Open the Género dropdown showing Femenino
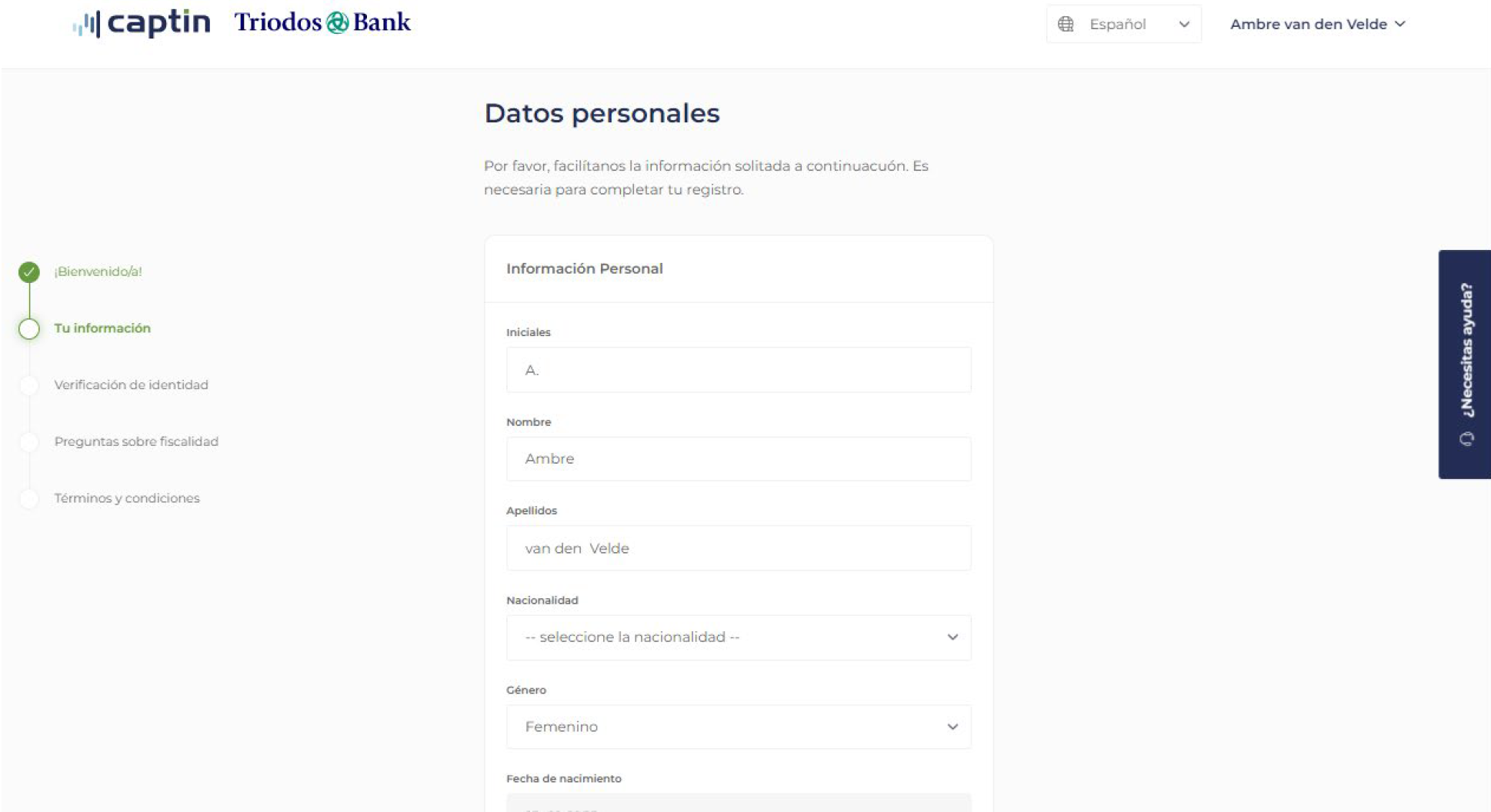 739,727
